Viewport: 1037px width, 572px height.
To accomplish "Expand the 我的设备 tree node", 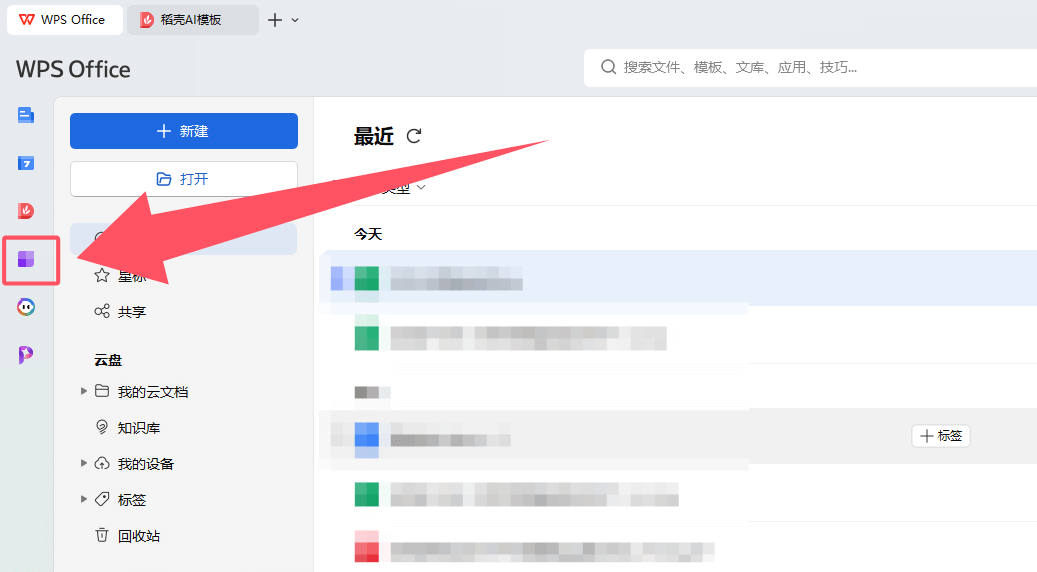I will [83, 463].
